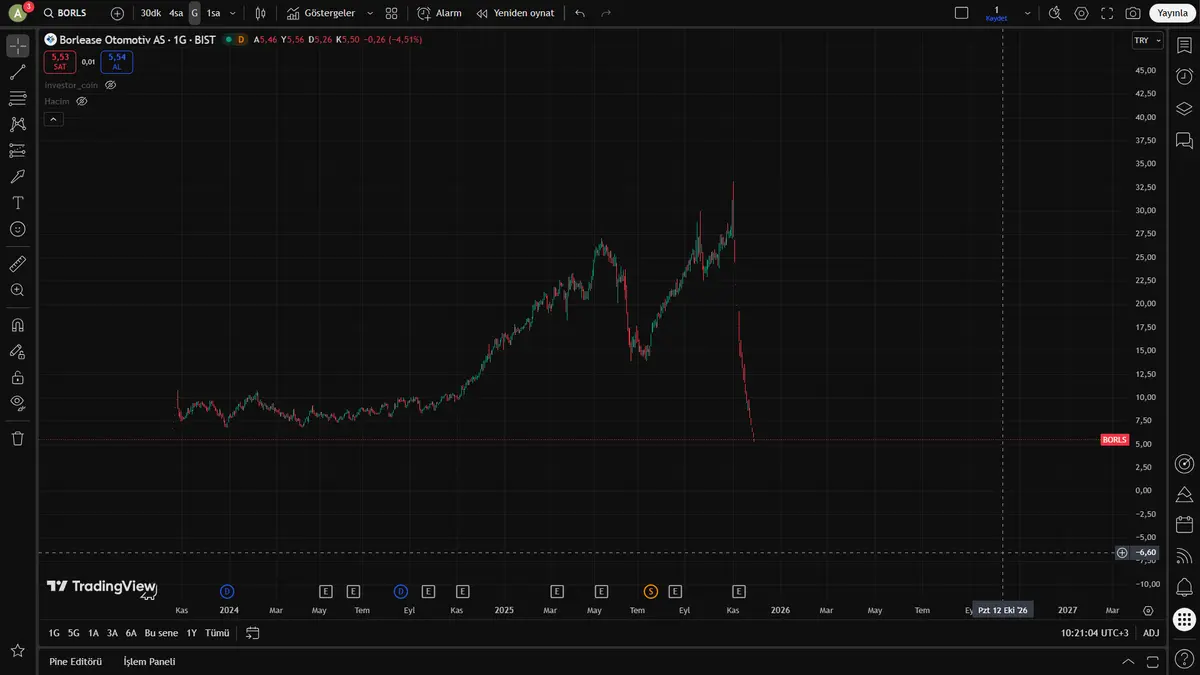
Task: Open favorite drawing tools star
Action: pyautogui.click(x=17, y=651)
